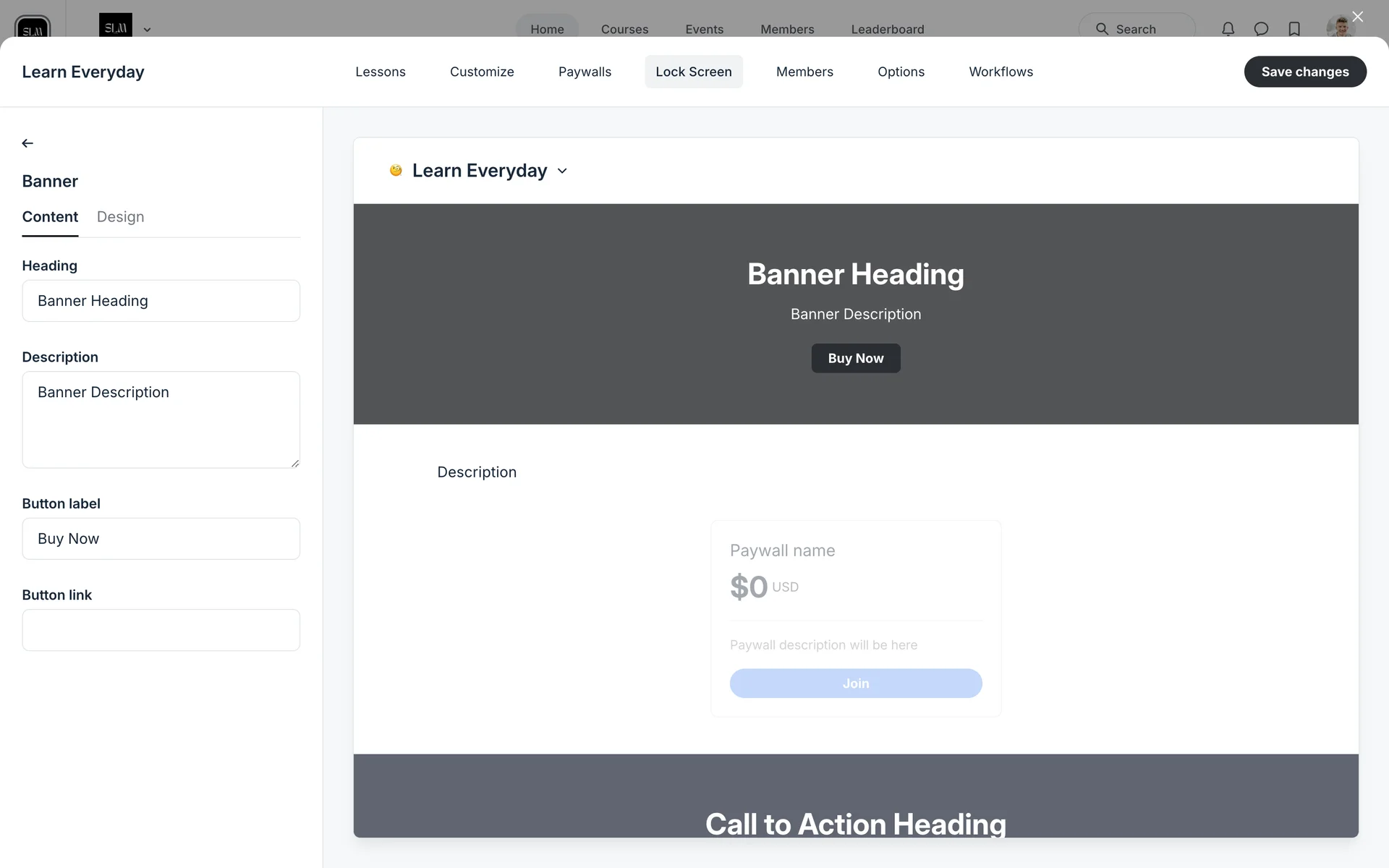
Task: Open the bookmarks icon
Action: pyautogui.click(x=1294, y=29)
